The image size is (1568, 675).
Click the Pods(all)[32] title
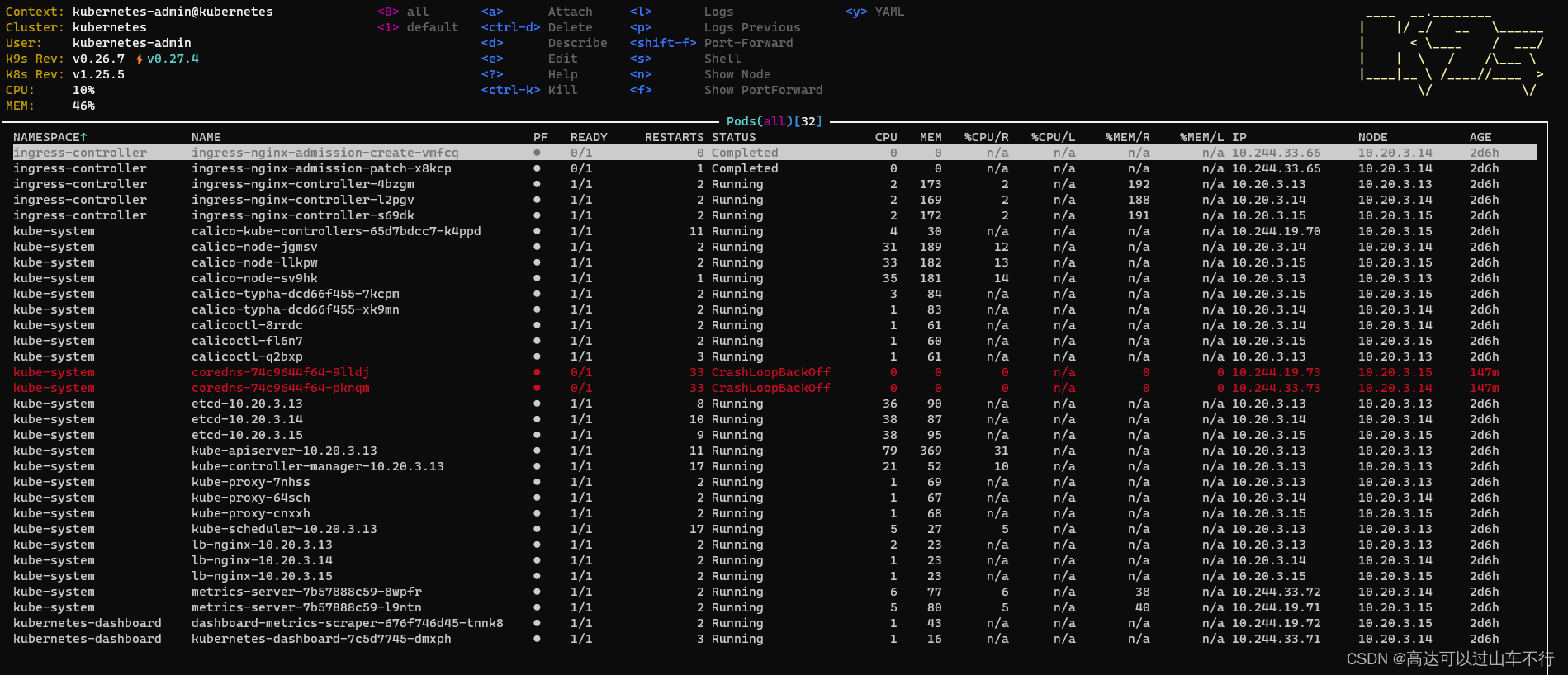pos(774,121)
